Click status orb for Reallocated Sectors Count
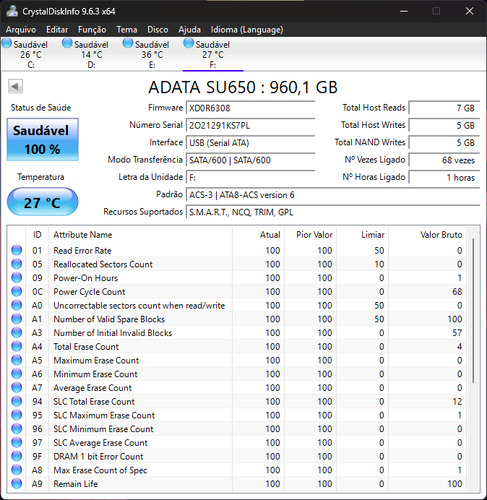487x500 pixels. tap(17, 264)
